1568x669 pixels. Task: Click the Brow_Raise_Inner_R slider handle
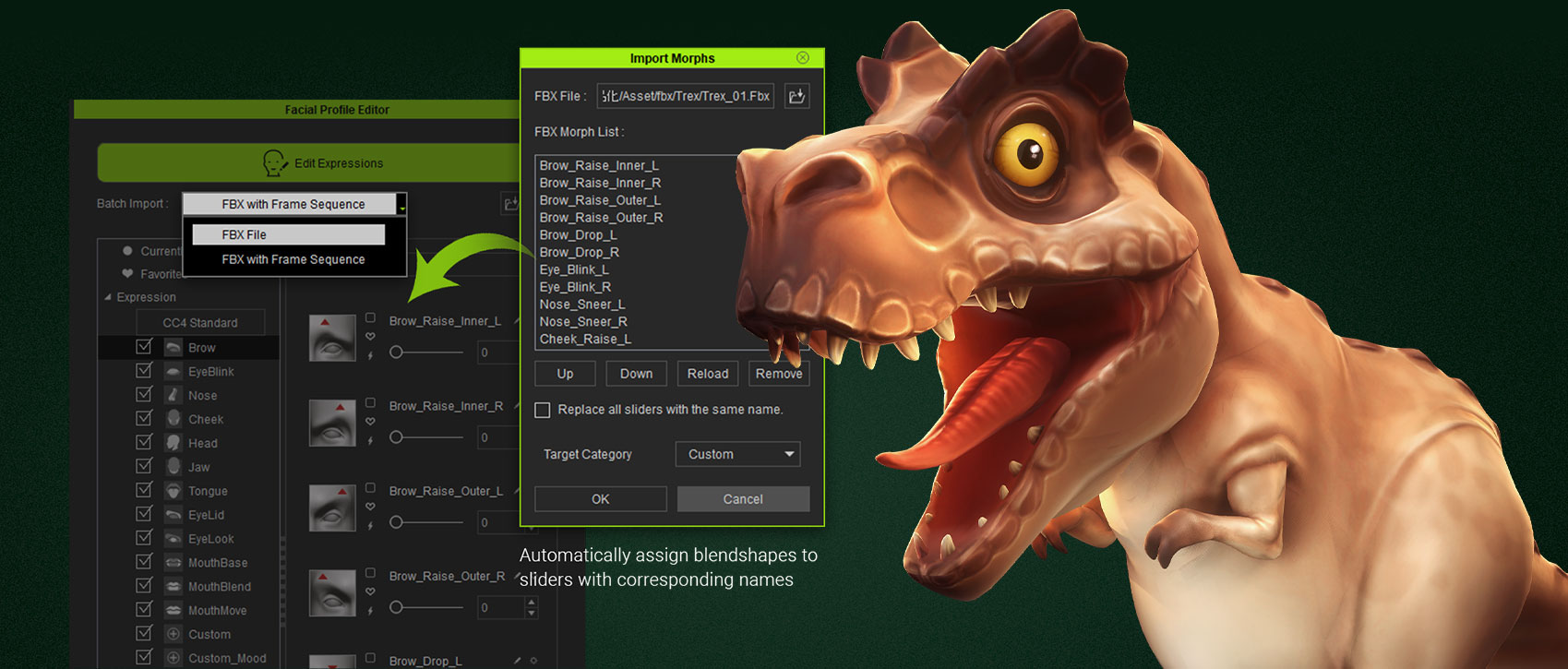[x=396, y=437]
